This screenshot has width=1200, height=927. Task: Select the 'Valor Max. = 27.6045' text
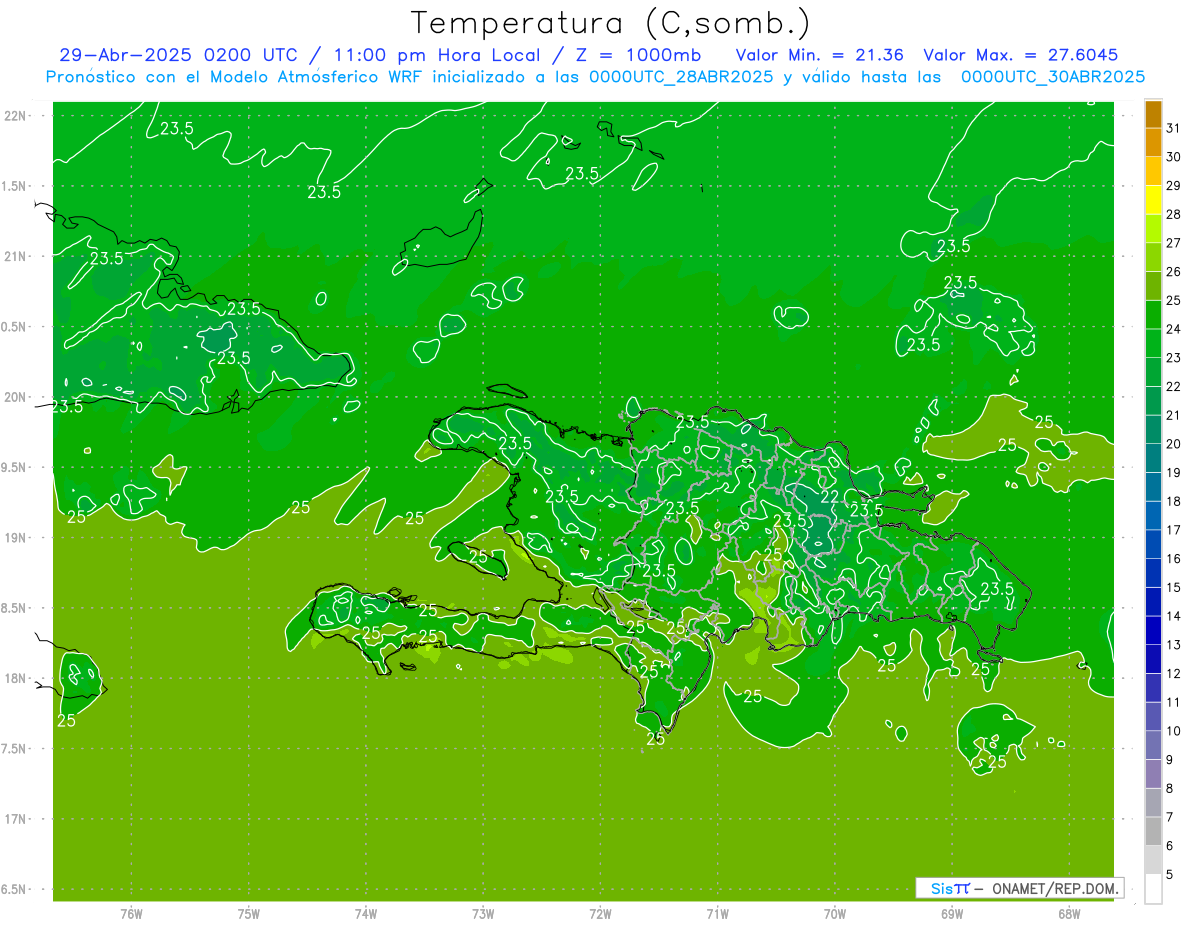click(x=1021, y=55)
